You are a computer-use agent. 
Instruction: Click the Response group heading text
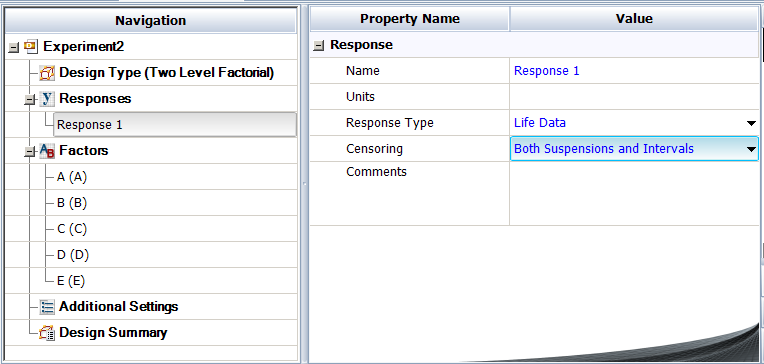(362, 45)
